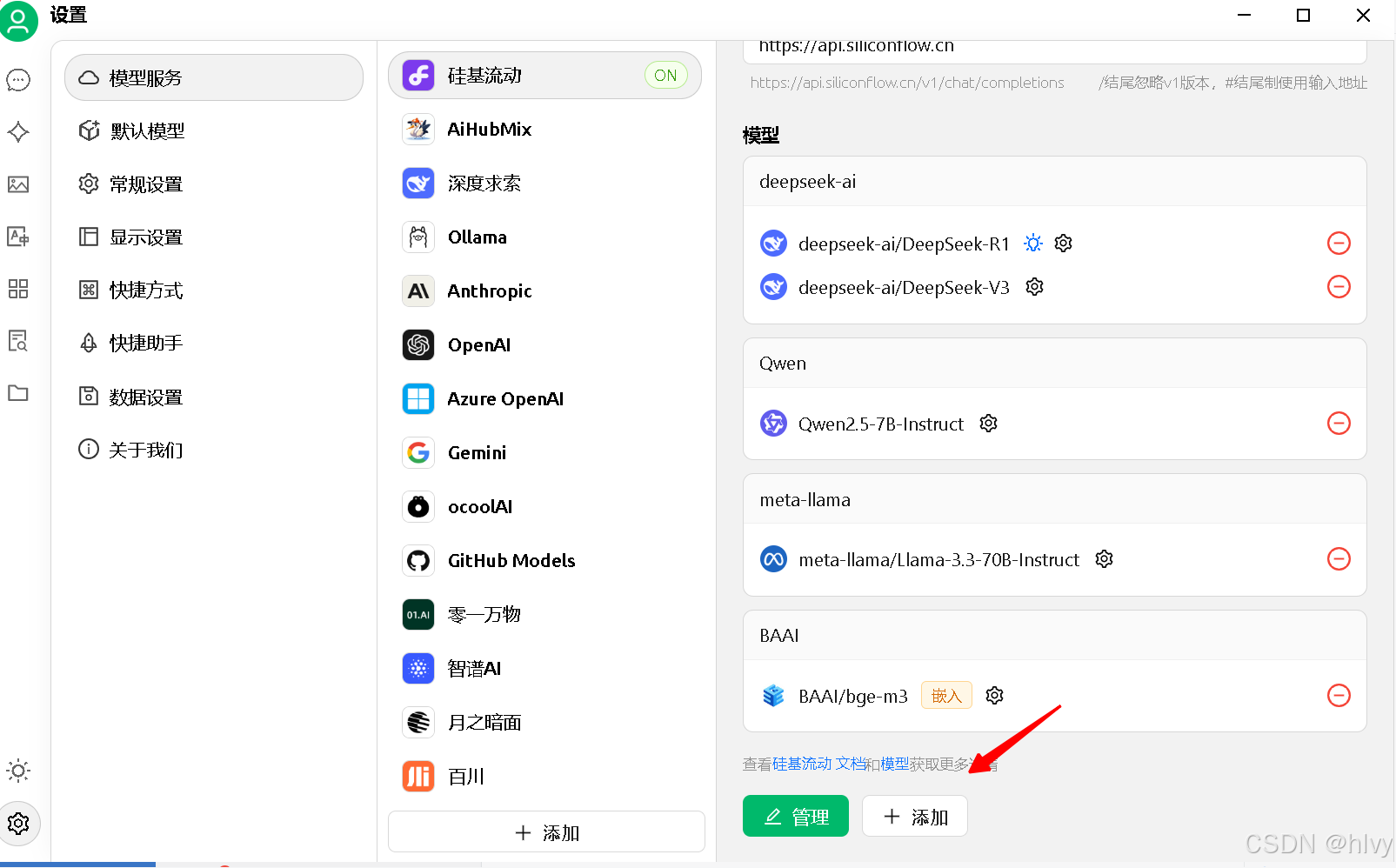Open the 硅基流动 文档 link
Image resolution: width=1396 pixels, height=868 pixels.
click(819, 765)
